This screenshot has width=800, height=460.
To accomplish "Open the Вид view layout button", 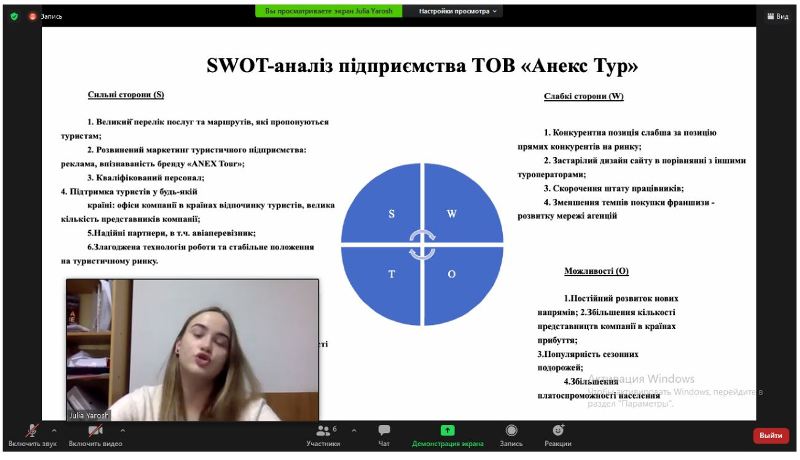I will [x=778, y=16].
